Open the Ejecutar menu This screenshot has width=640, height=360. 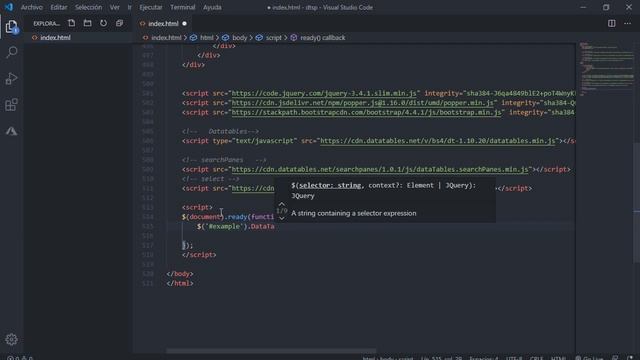click(x=151, y=7)
